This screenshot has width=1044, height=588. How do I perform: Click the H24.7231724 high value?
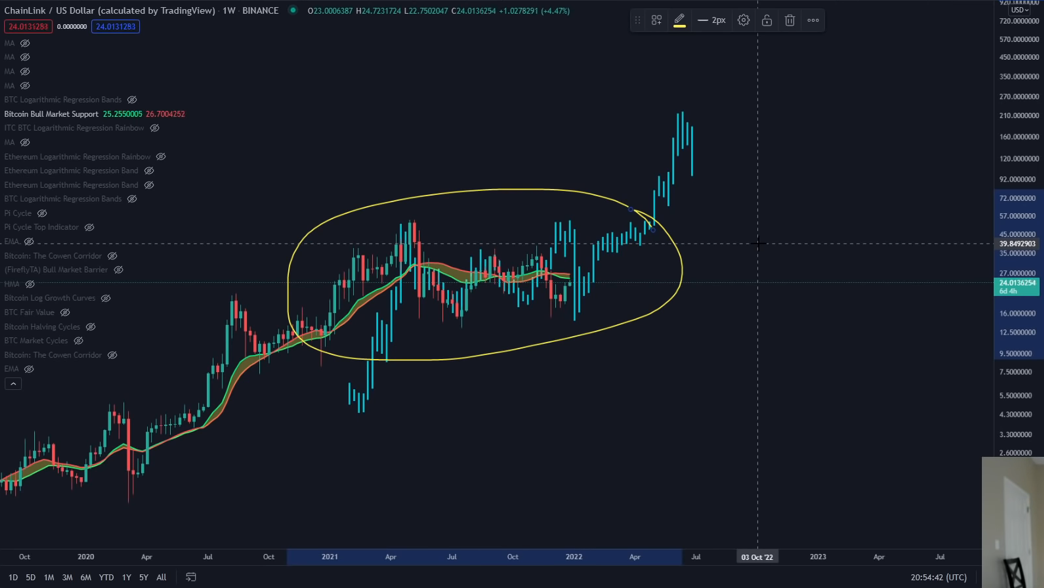pyautogui.click(x=378, y=11)
